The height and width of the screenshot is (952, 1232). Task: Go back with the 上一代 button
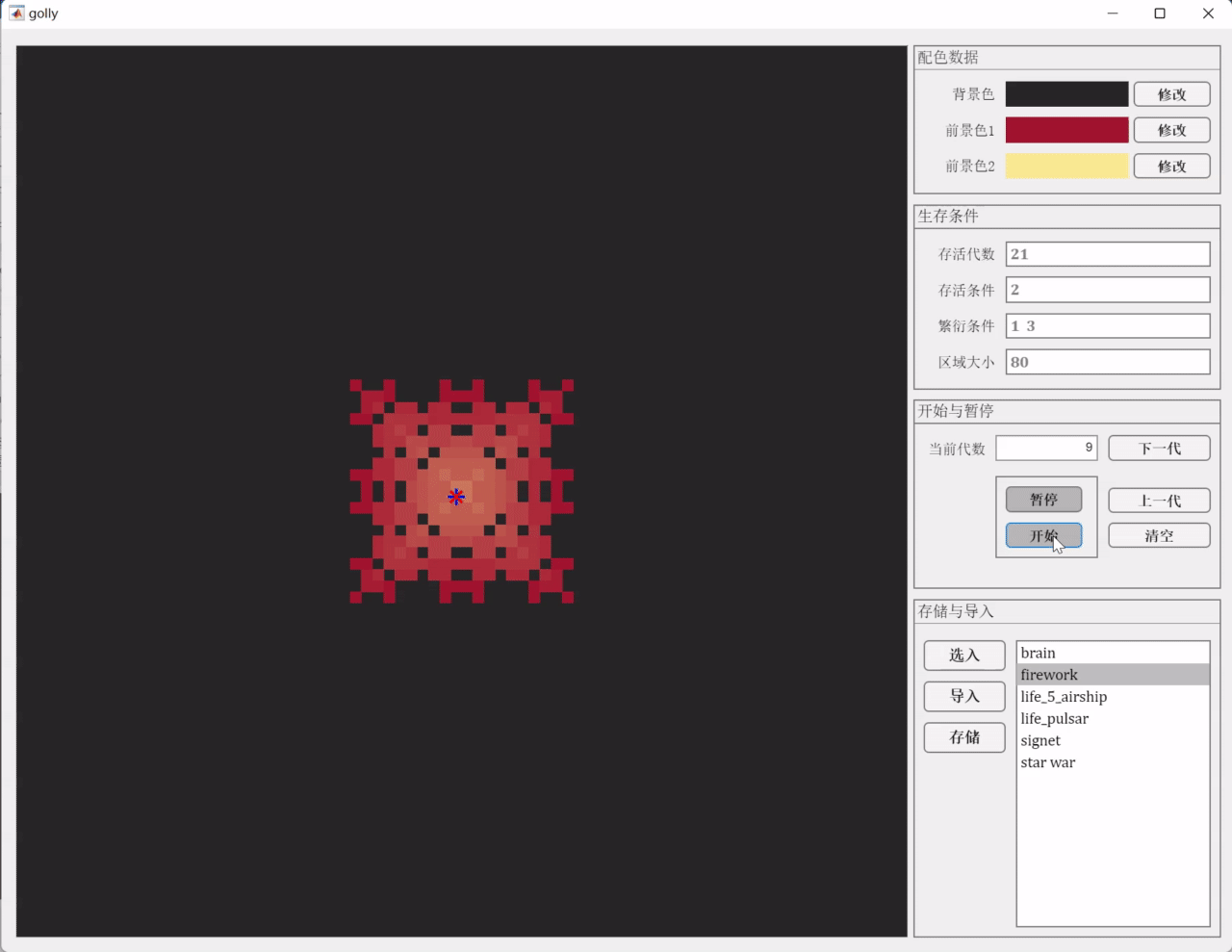pos(1159,501)
